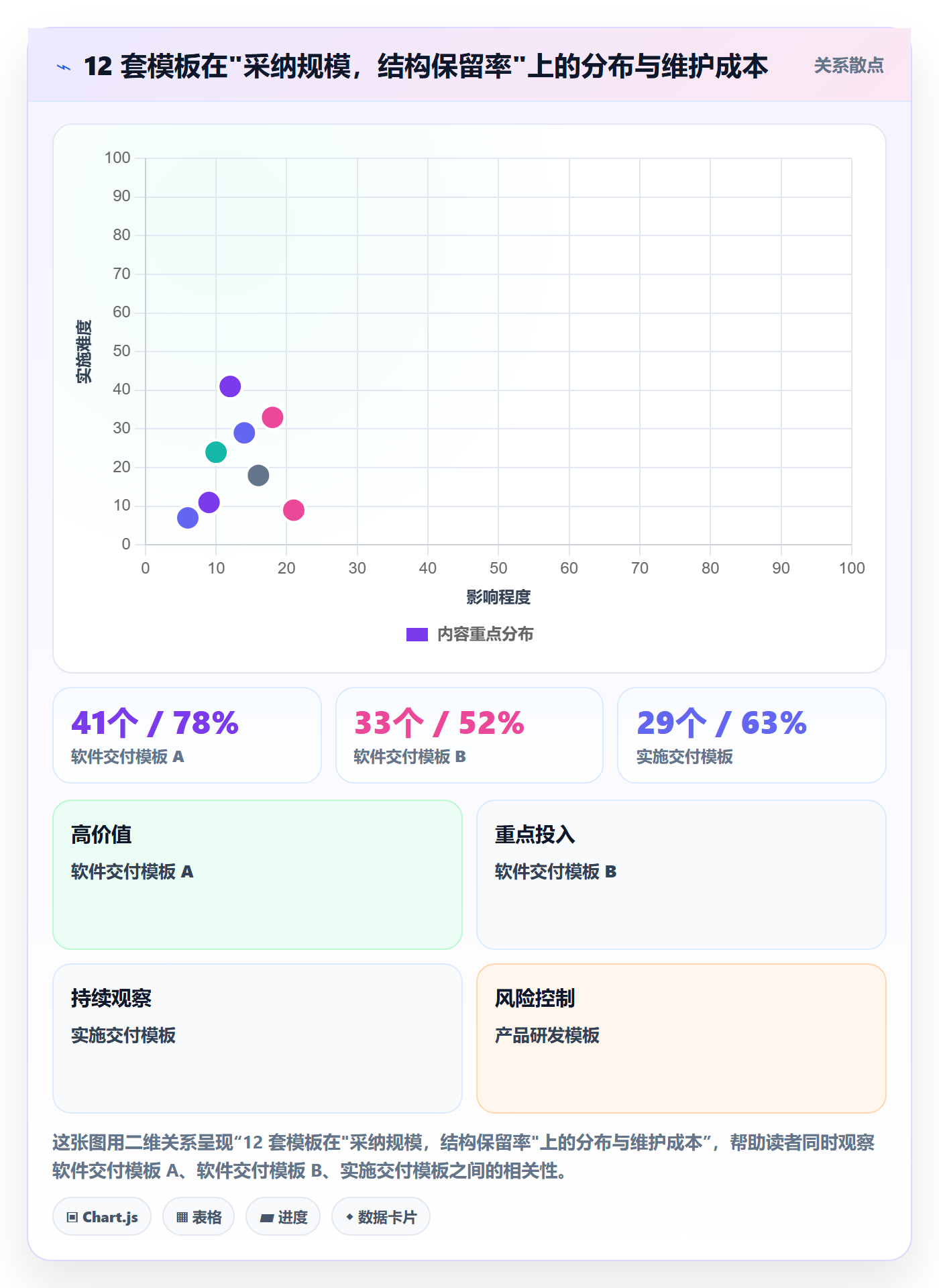939x1288 pixels.
Task: Click the purple scatter point near 40
Action: coord(230,386)
